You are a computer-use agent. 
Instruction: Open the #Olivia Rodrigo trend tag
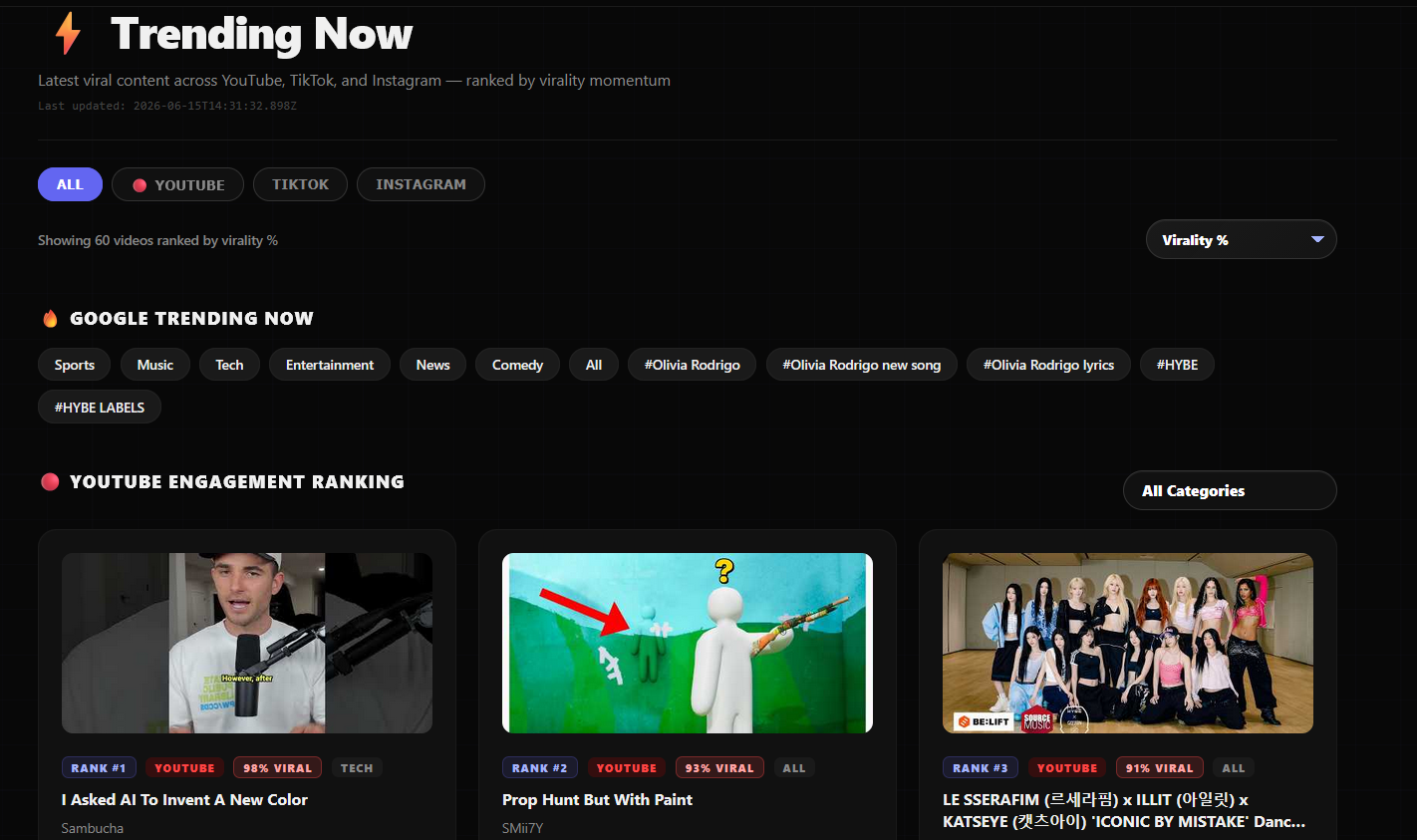692,365
